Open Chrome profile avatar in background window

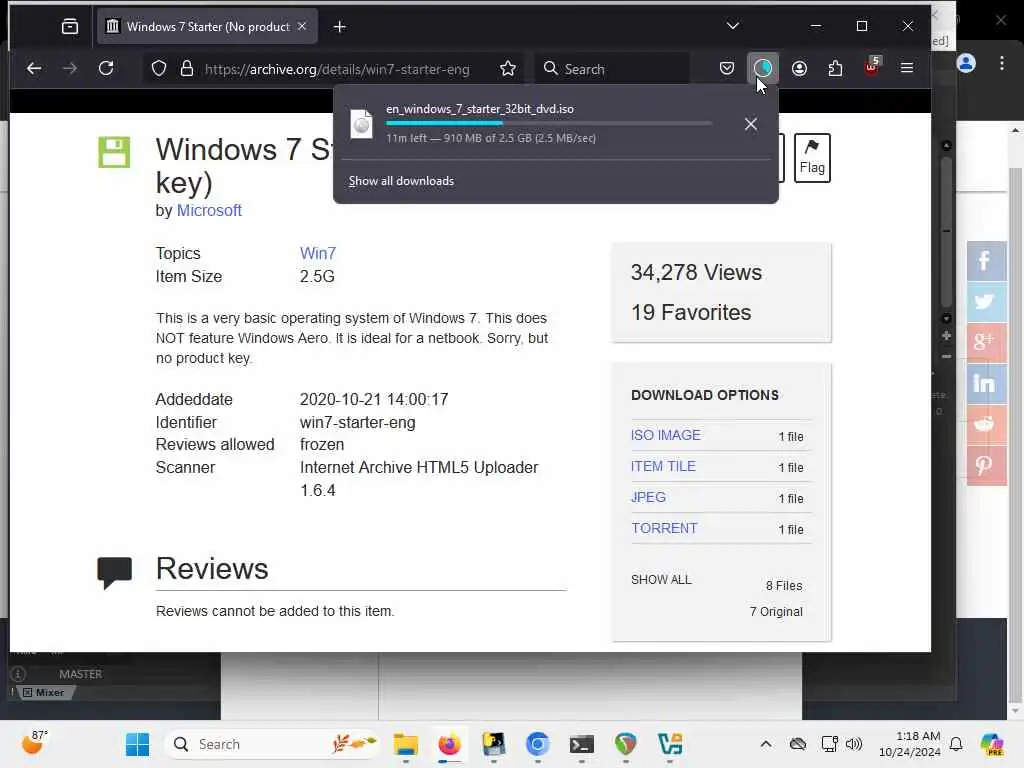click(967, 63)
